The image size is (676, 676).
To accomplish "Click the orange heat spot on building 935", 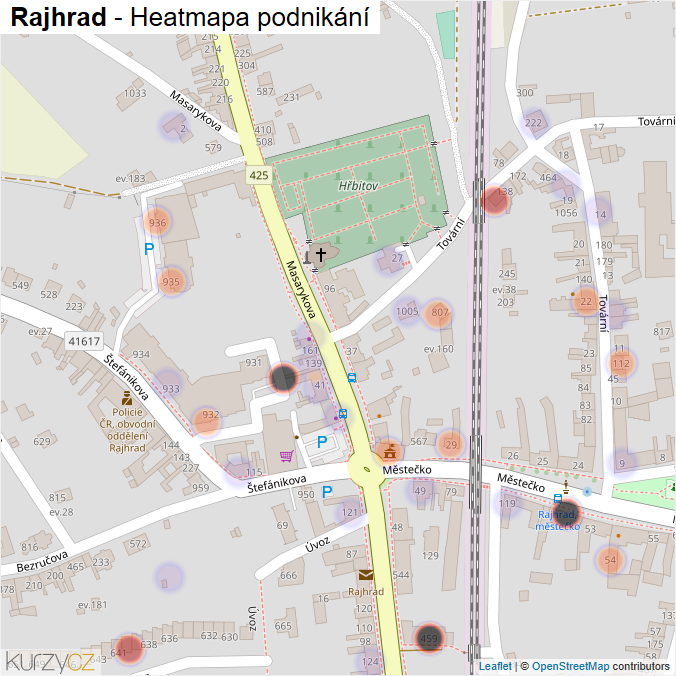I will (x=172, y=281).
